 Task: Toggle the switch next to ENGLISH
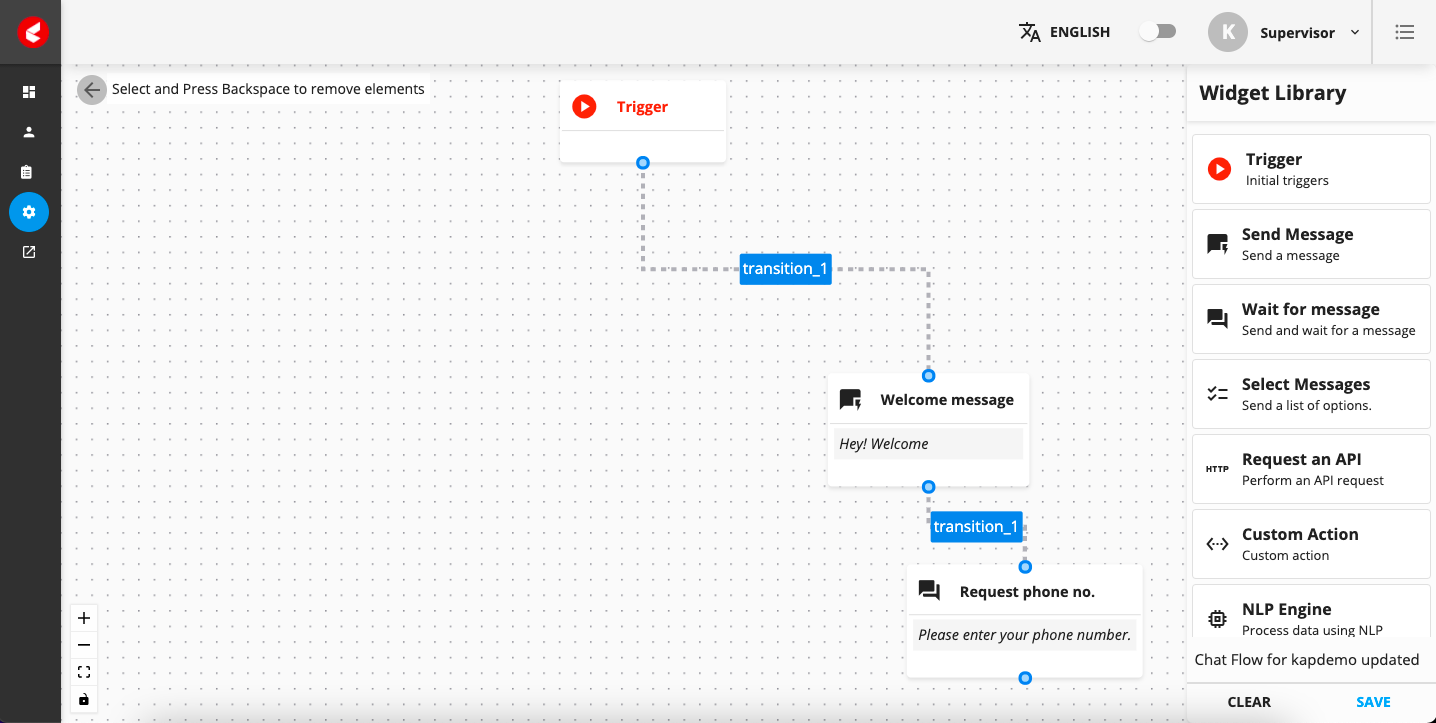pos(1158,32)
